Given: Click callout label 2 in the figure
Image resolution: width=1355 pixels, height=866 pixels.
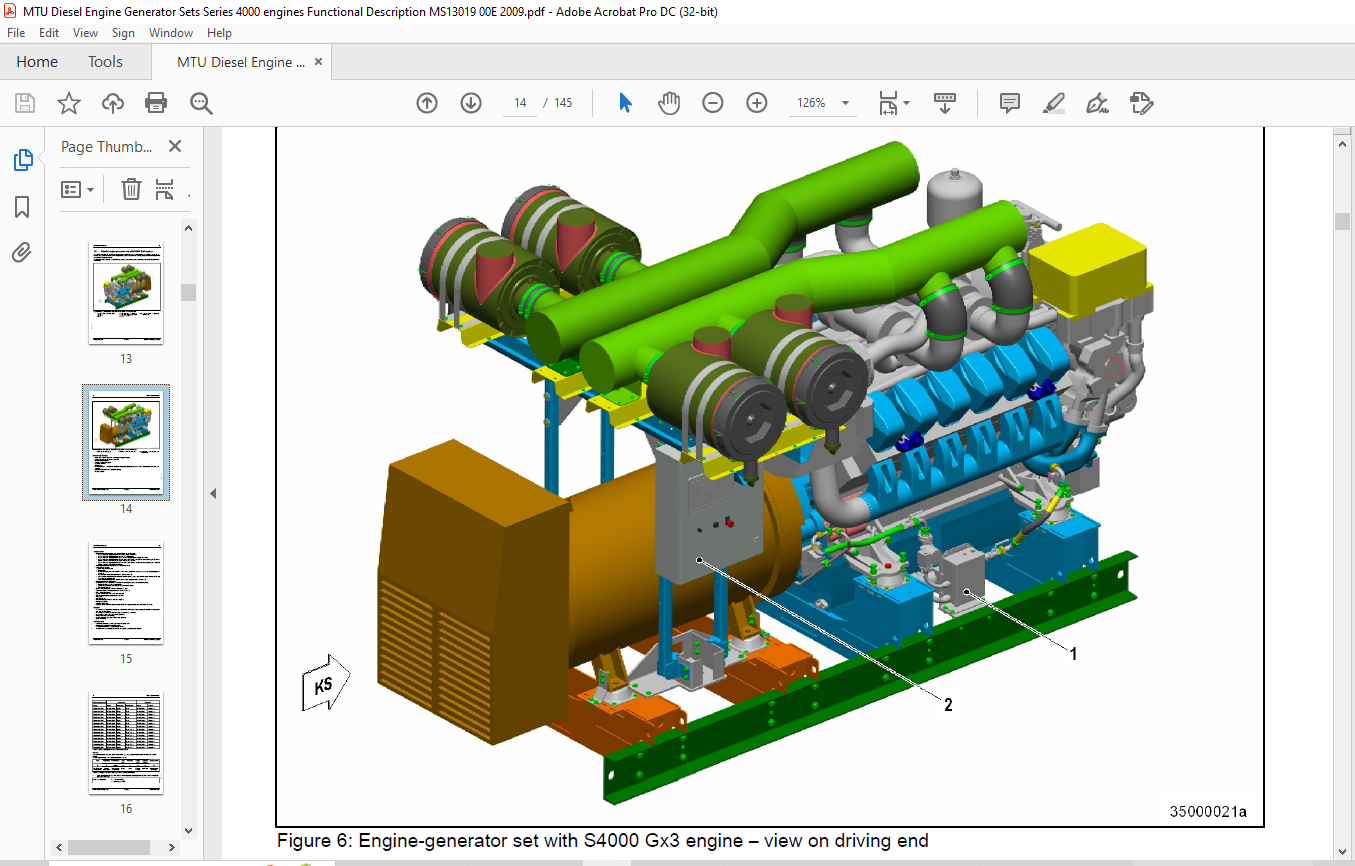Looking at the screenshot, I should click(x=948, y=704).
